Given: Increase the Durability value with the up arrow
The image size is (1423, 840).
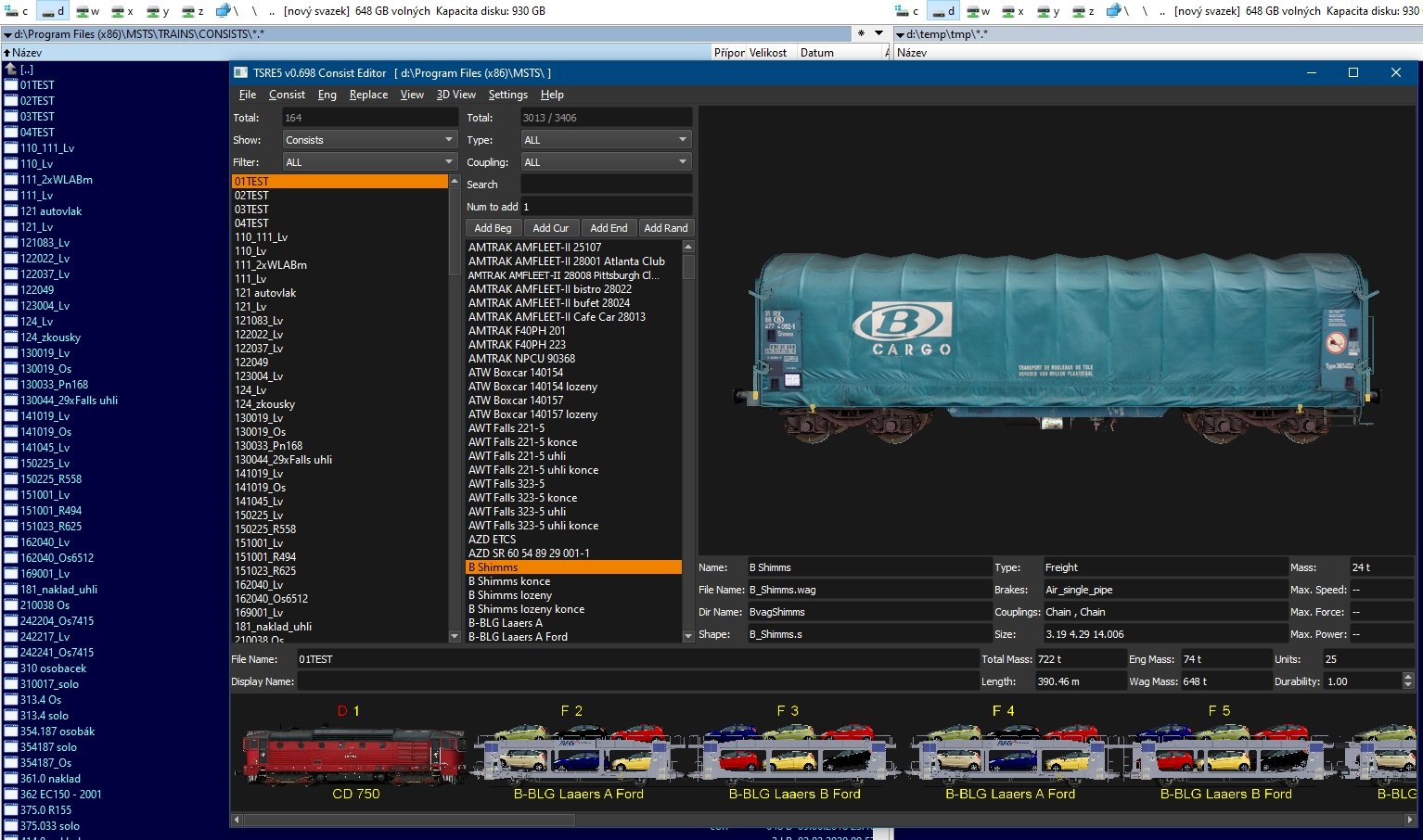Looking at the screenshot, I should pos(1408,677).
